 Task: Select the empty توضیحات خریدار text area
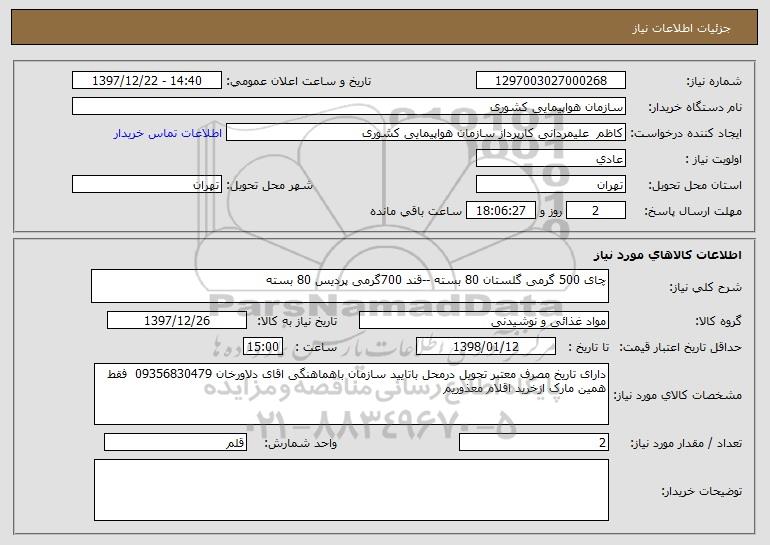tap(351, 490)
